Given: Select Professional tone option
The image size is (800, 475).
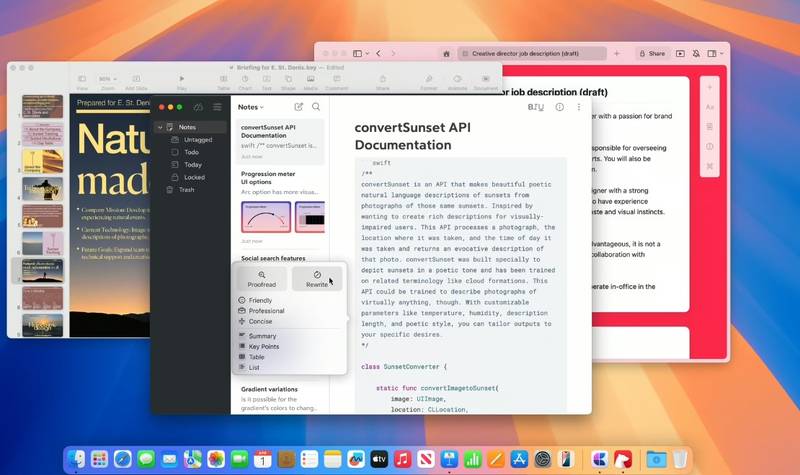Looking at the screenshot, I should pyautogui.click(x=266, y=311).
